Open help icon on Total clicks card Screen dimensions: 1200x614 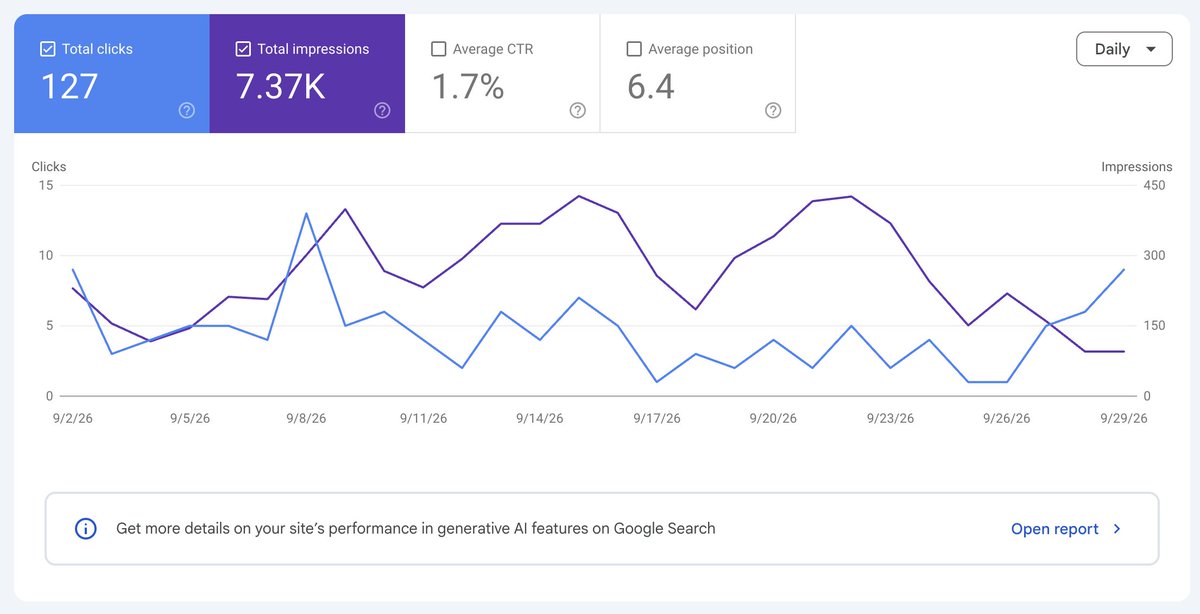186,111
